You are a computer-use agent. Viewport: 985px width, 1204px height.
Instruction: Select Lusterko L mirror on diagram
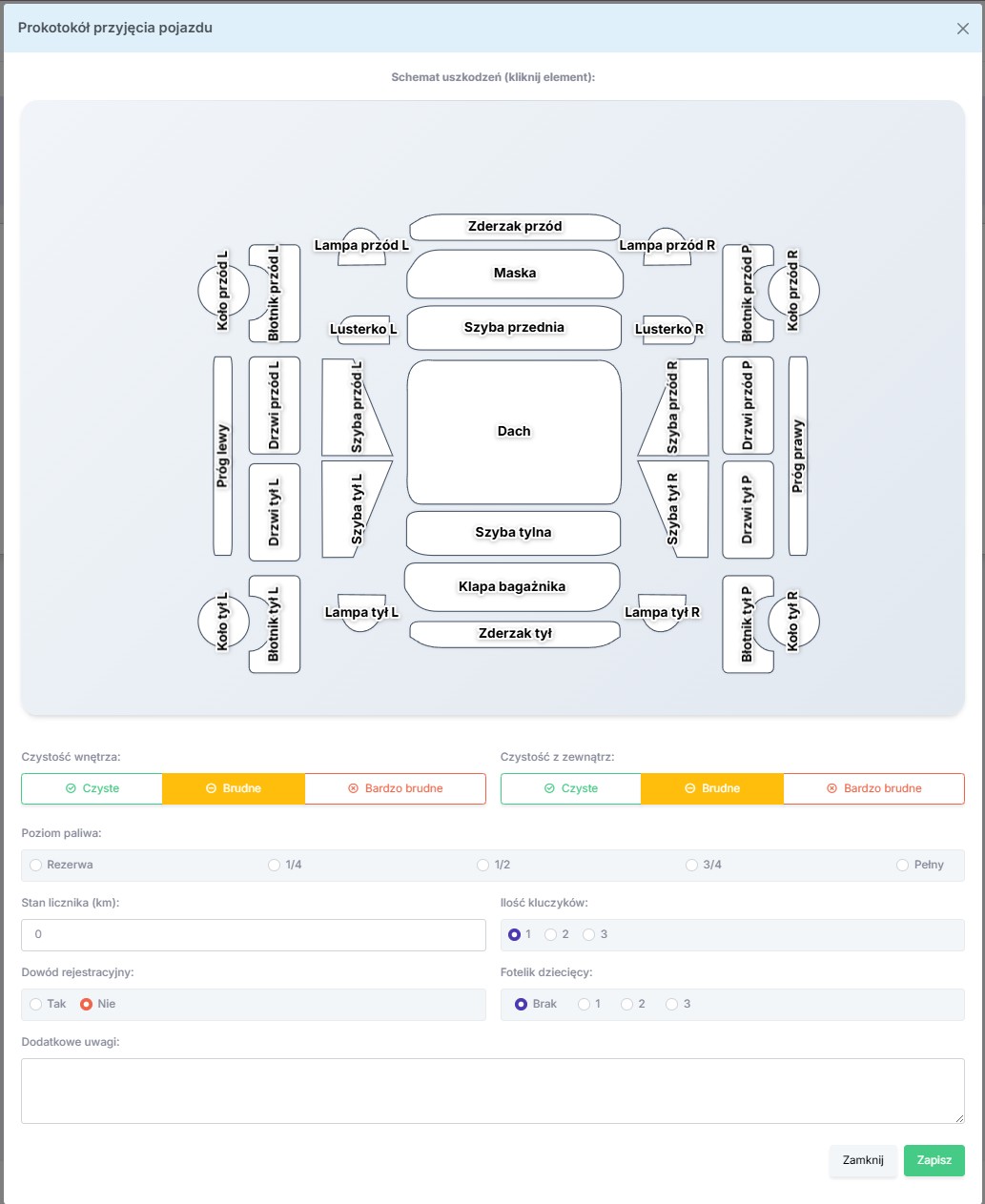point(363,329)
